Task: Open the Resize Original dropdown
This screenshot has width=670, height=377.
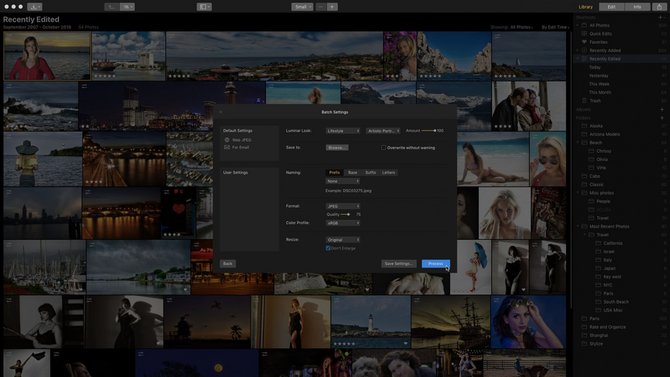Action: 343,239
